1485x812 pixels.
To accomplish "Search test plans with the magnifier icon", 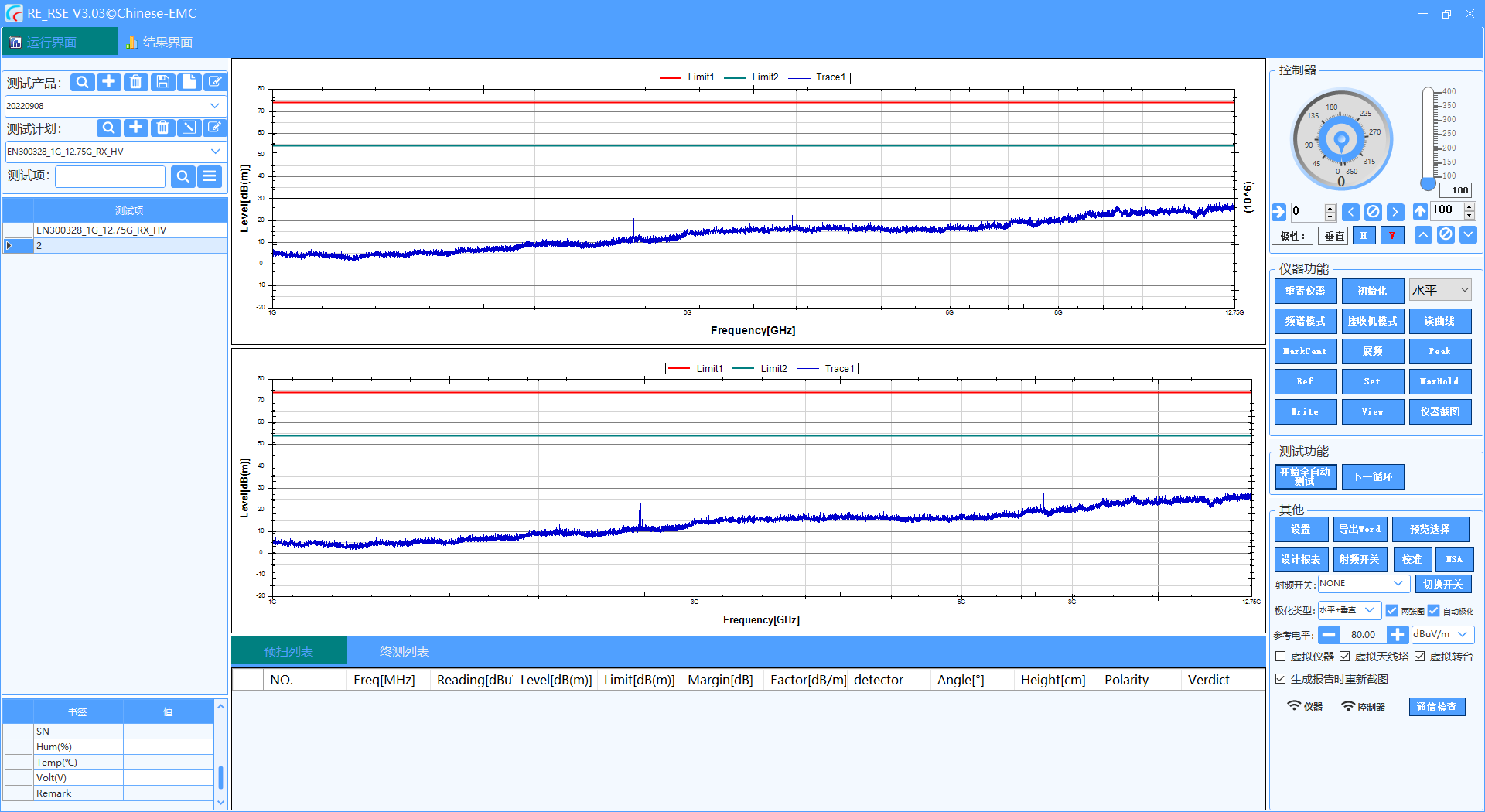I will pyautogui.click(x=109, y=128).
